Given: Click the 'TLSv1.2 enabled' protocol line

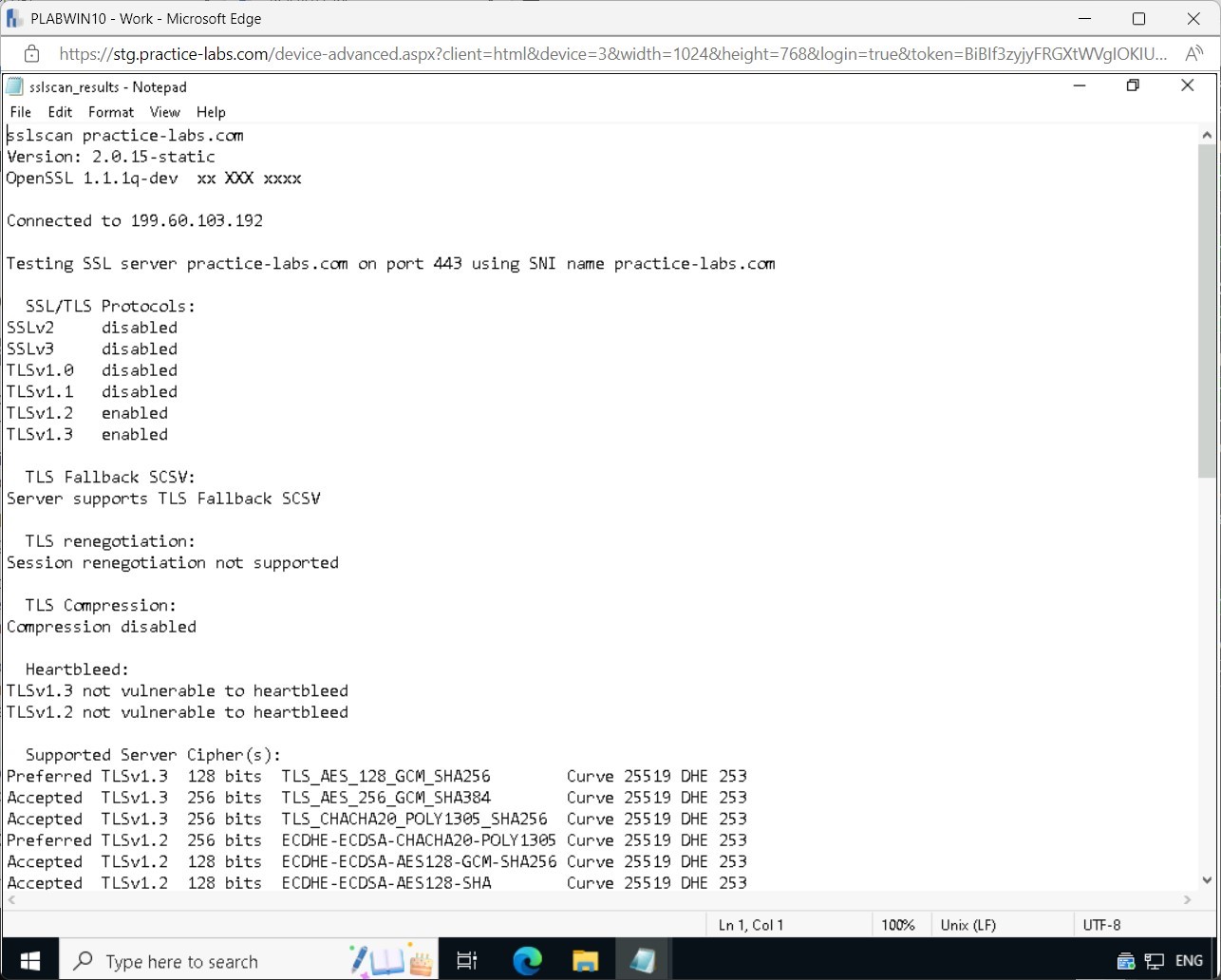Looking at the screenshot, I should tap(87, 413).
